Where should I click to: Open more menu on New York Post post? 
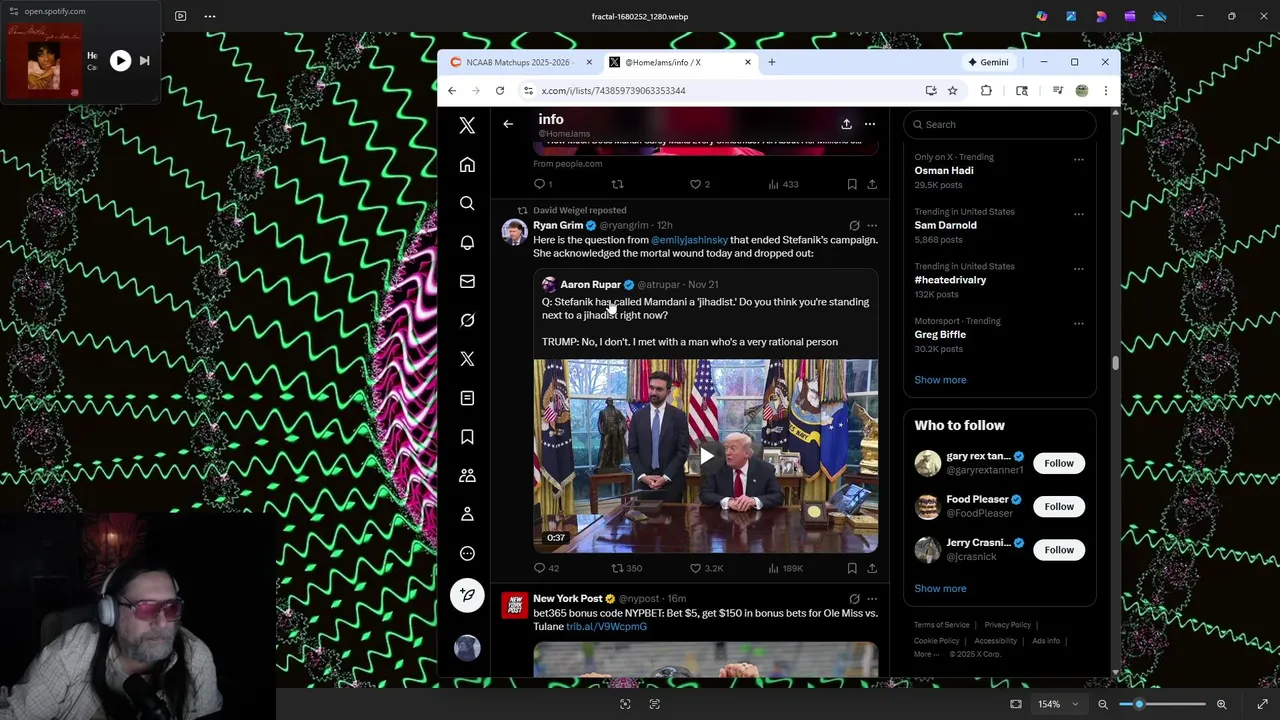point(872,599)
